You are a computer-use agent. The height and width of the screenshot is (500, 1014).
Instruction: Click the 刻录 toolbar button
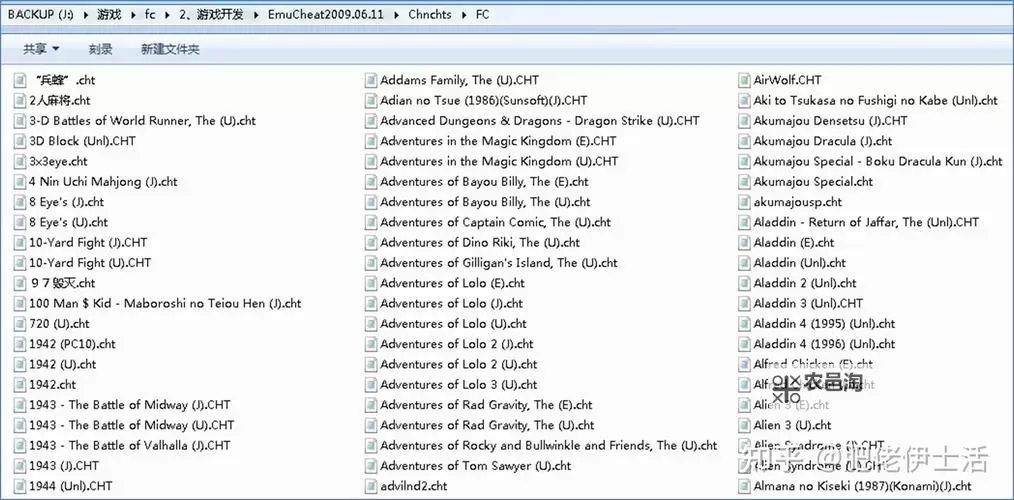pos(100,49)
